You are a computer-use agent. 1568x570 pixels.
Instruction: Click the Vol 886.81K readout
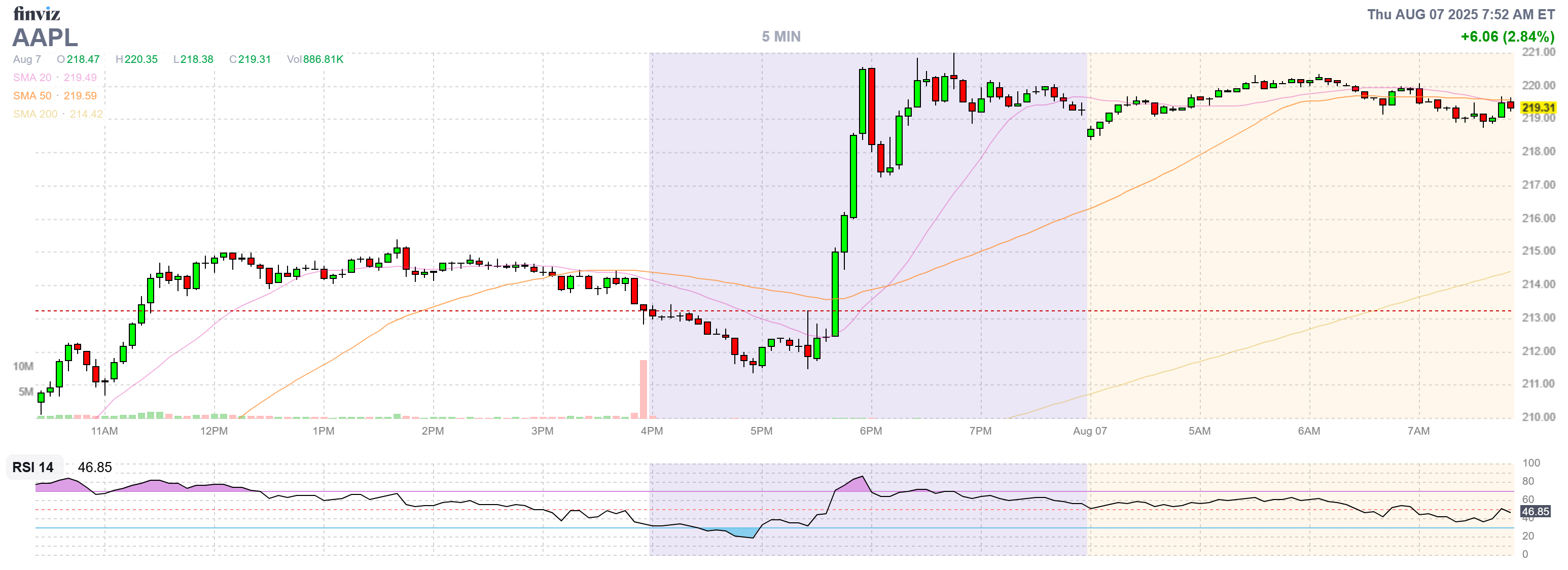[x=315, y=59]
